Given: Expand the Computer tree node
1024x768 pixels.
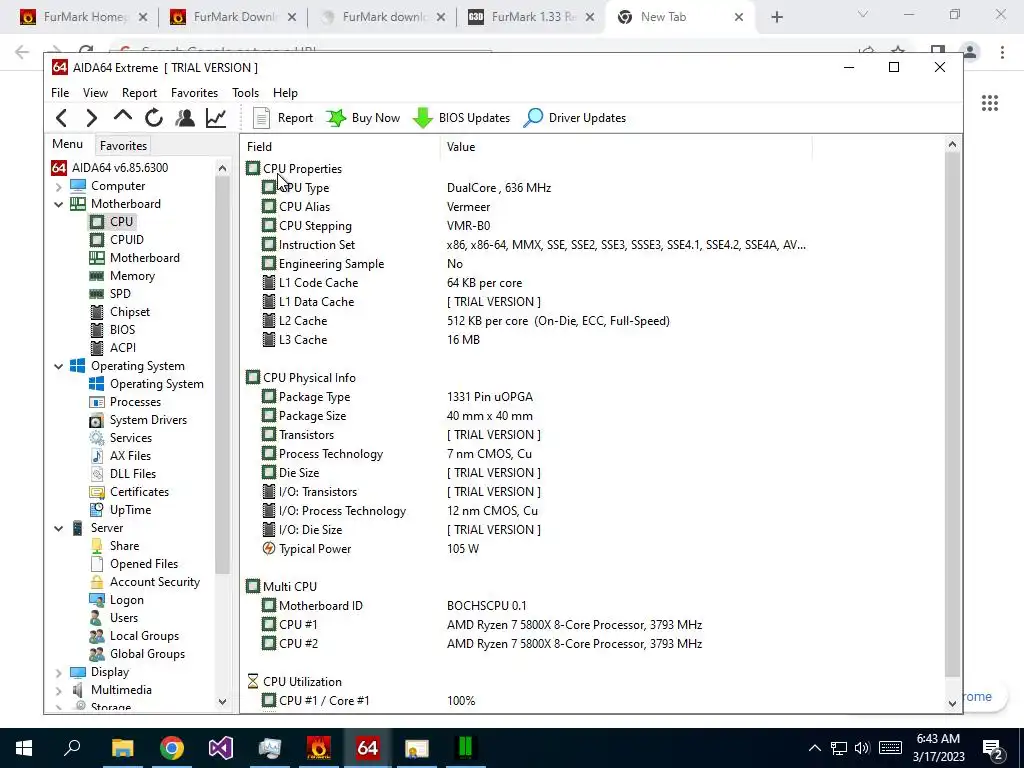Looking at the screenshot, I should [58, 187].
